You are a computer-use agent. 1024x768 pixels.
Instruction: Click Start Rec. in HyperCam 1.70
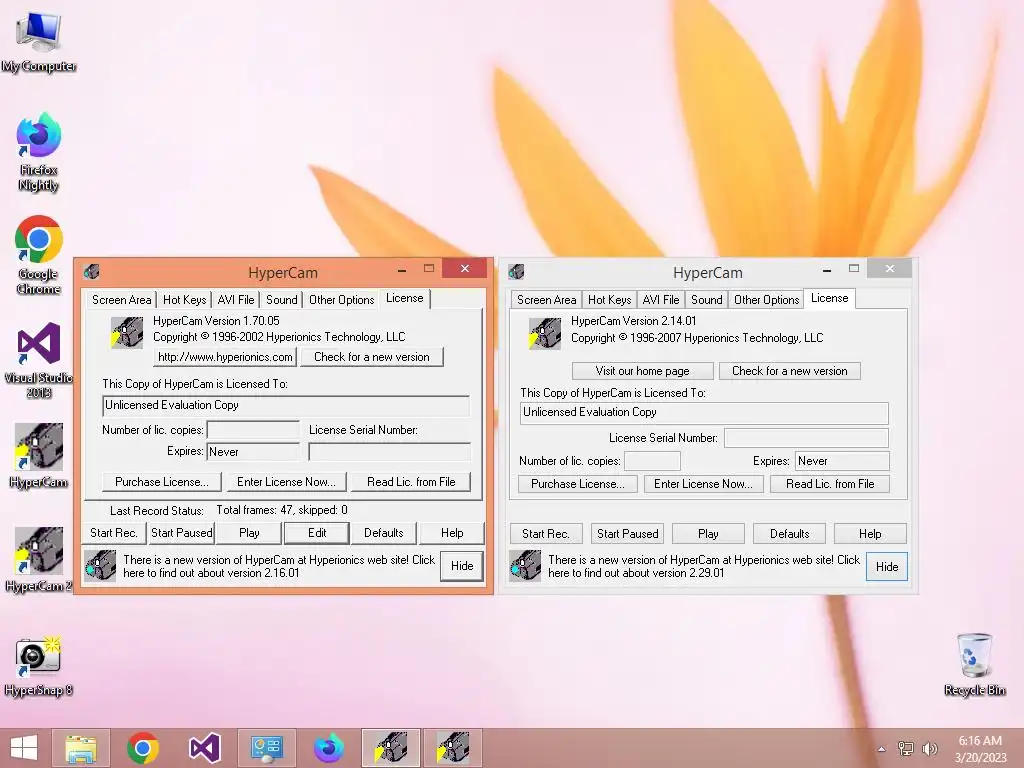pos(114,533)
